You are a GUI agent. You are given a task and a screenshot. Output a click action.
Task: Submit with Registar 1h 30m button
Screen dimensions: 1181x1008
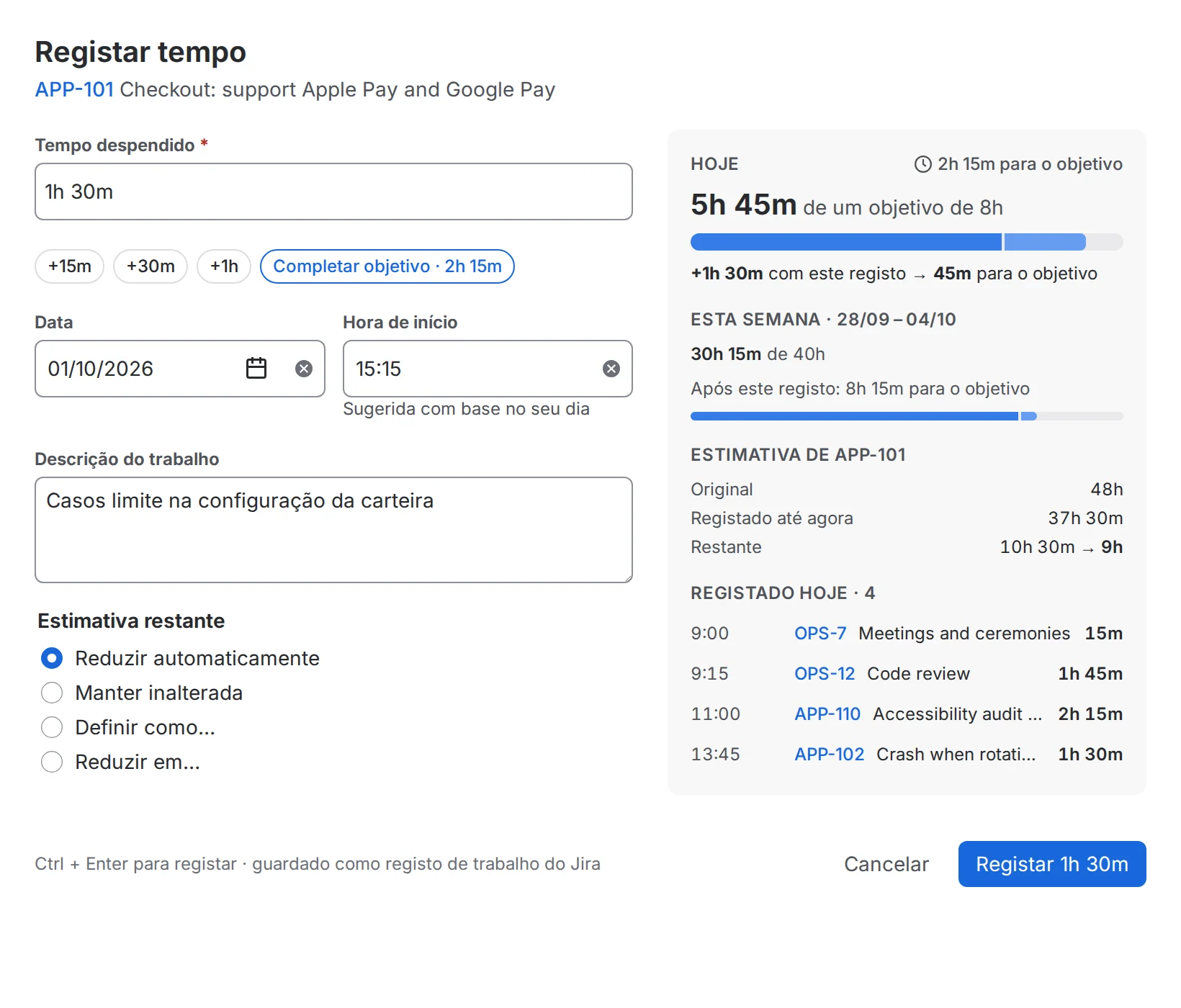tap(1052, 864)
